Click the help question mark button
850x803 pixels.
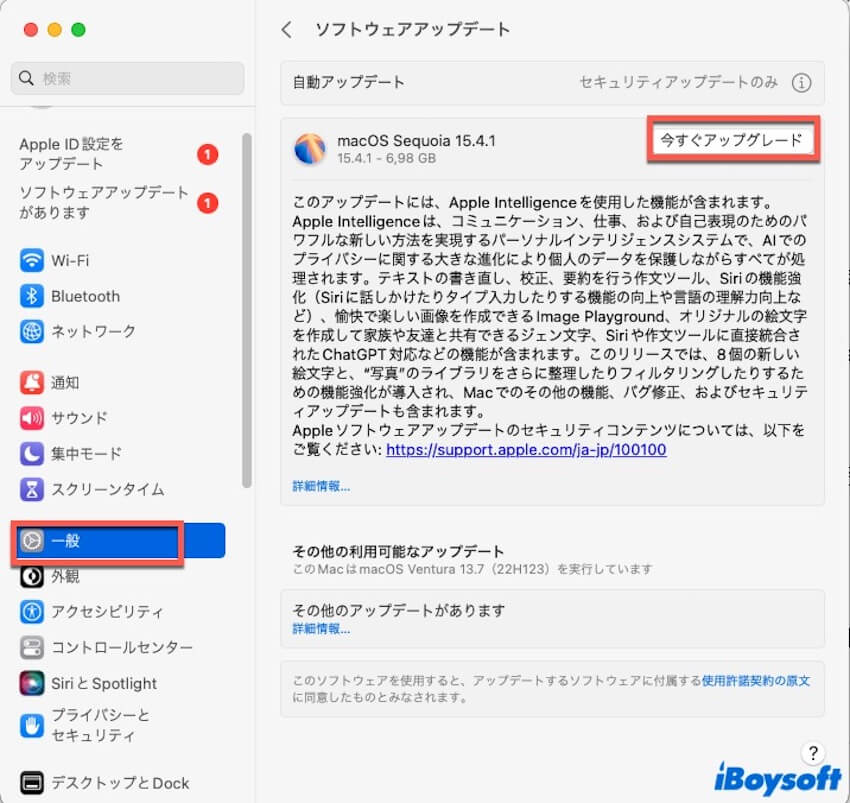pos(813,753)
